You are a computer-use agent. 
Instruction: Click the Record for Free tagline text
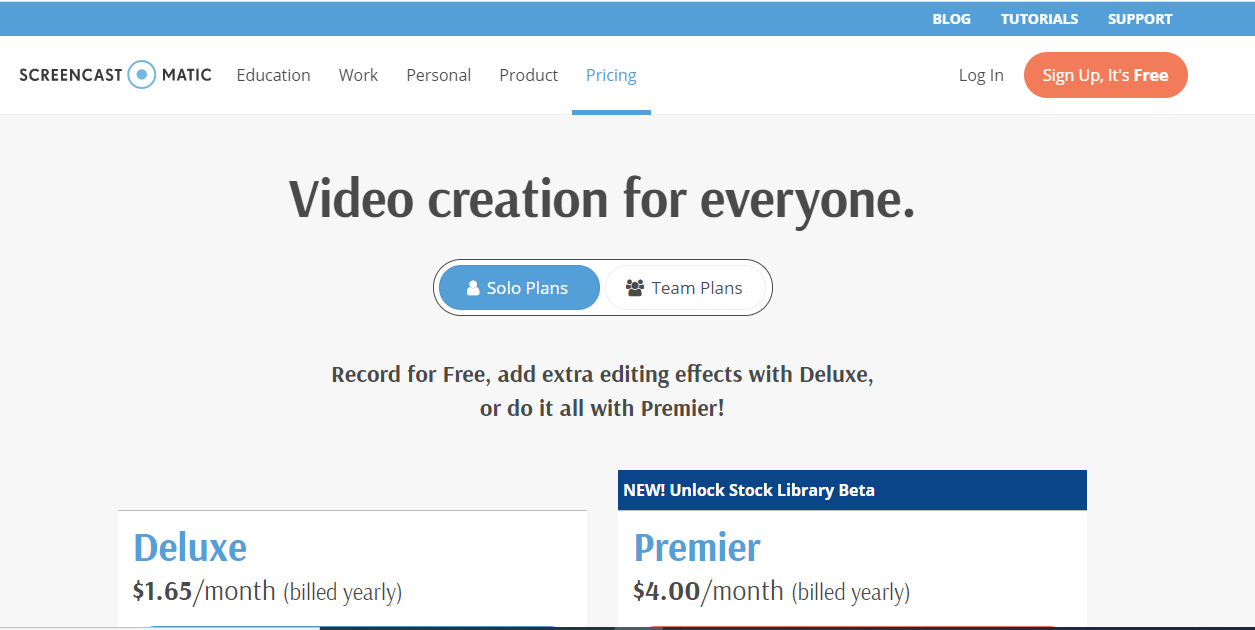tap(602, 392)
